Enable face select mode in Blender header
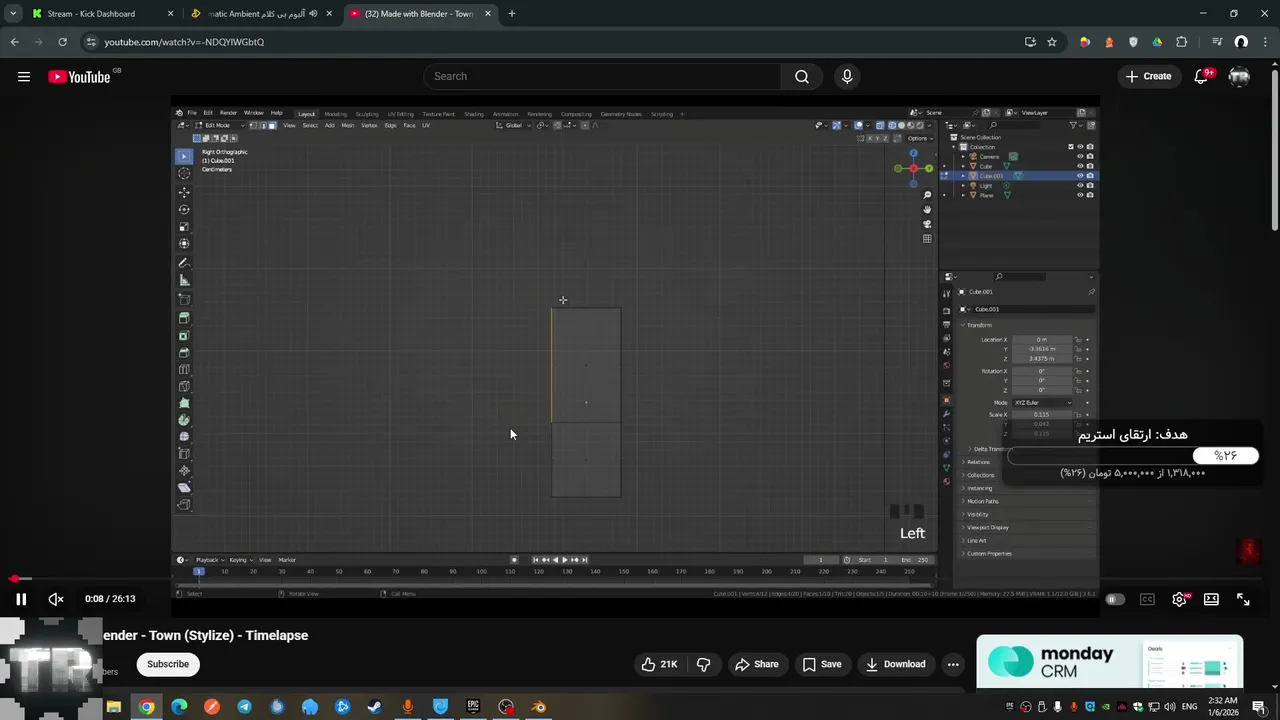Image resolution: width=1280 pixels, height=720 pixels. coord(271,125)
